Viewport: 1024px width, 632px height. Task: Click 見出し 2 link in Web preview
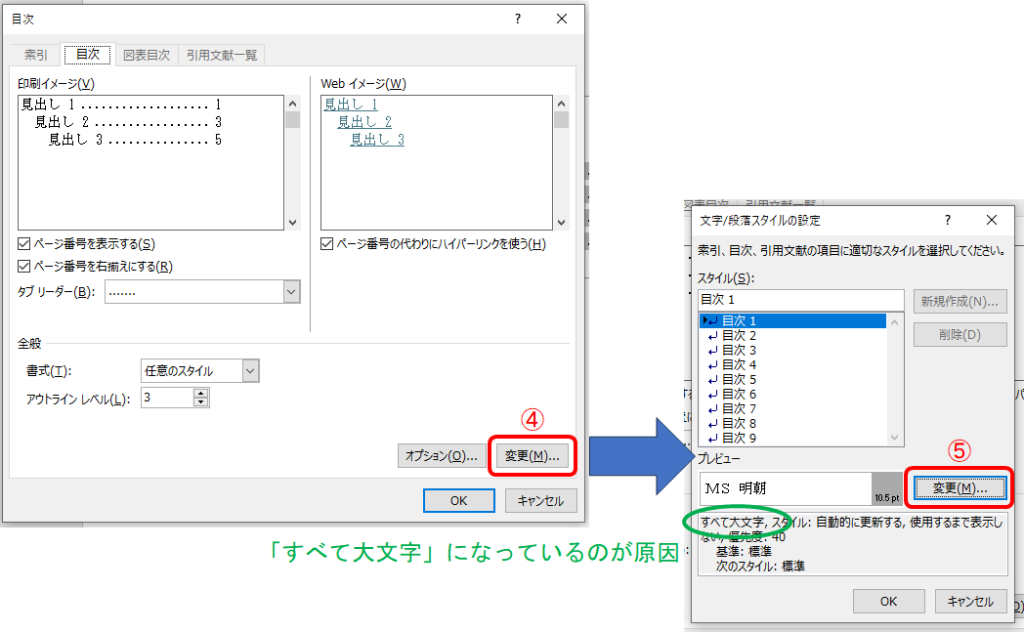click(x=364, y=122)
